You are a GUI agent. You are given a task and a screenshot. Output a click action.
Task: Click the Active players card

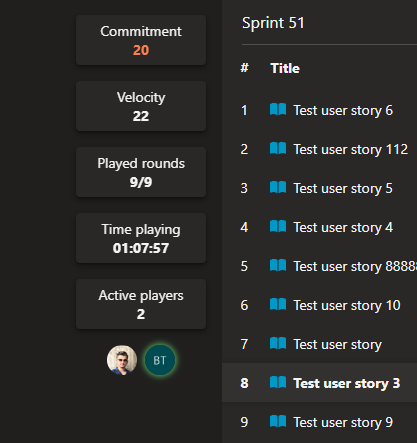pyautogui.click(x=141, y=304)
